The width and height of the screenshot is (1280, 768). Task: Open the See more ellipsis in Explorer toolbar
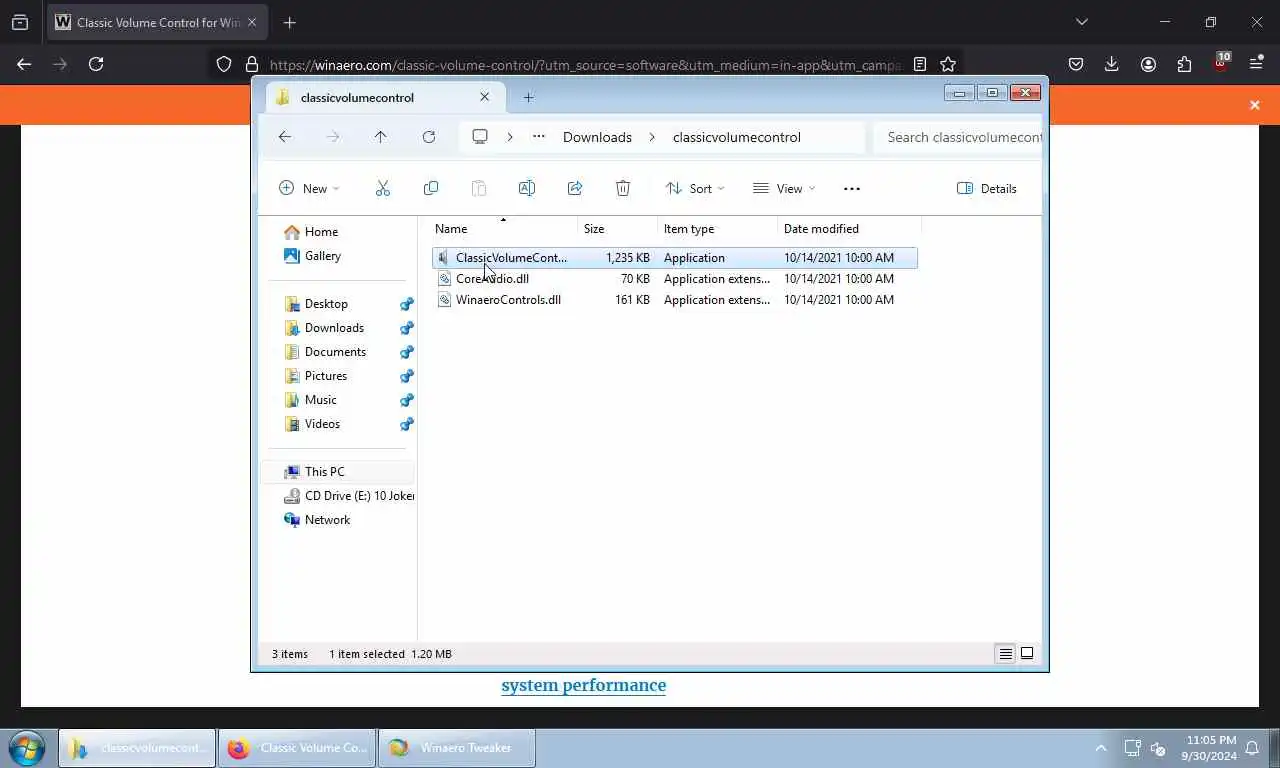tap(852, 188)
